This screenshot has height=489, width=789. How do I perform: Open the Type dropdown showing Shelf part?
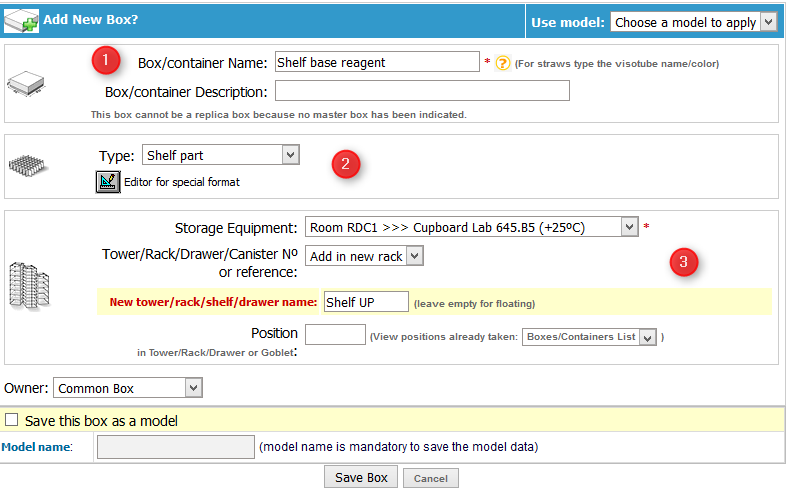[x=221, y=155]
